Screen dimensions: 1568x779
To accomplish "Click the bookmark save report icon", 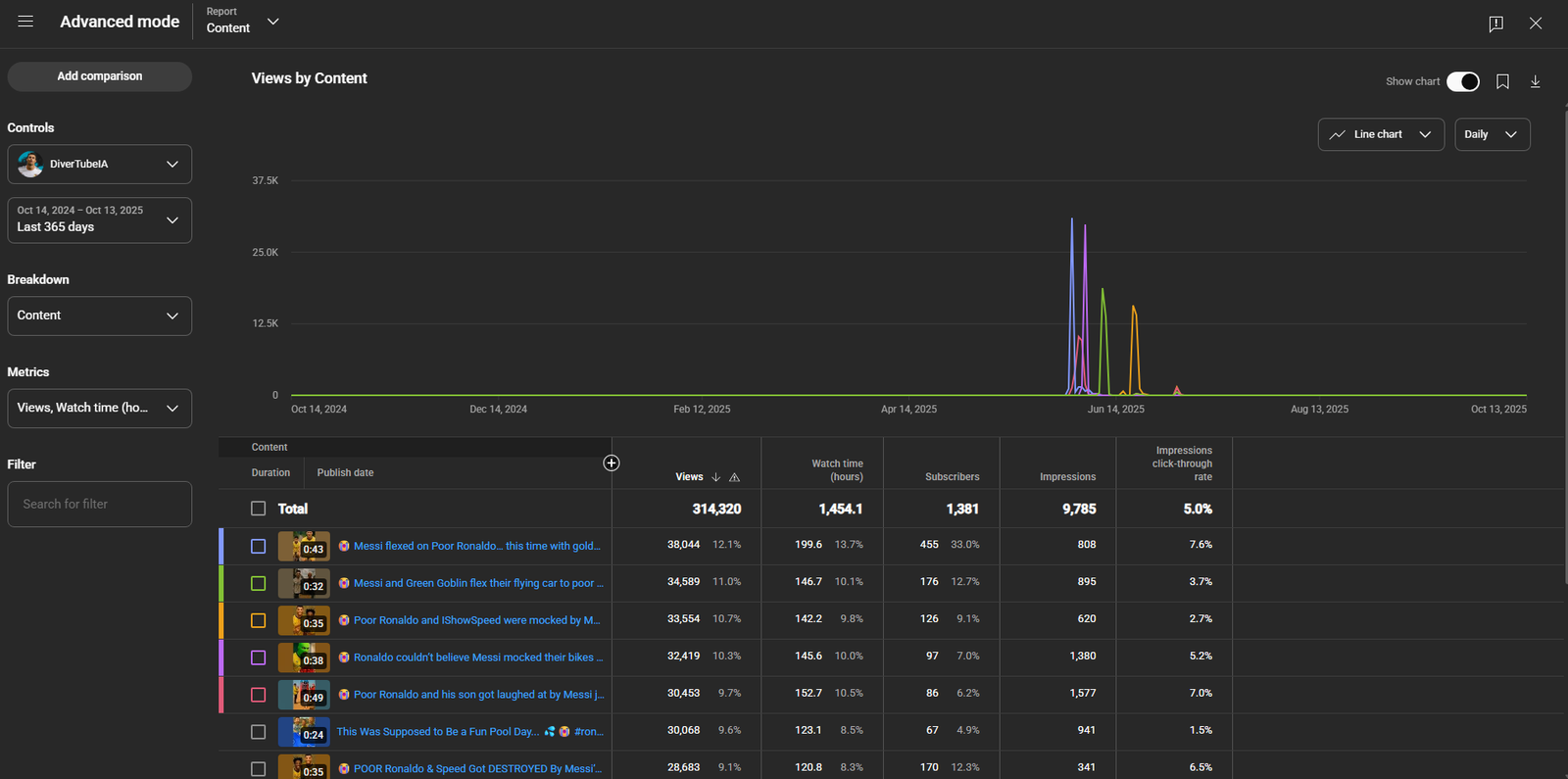I will [1502, 81].
